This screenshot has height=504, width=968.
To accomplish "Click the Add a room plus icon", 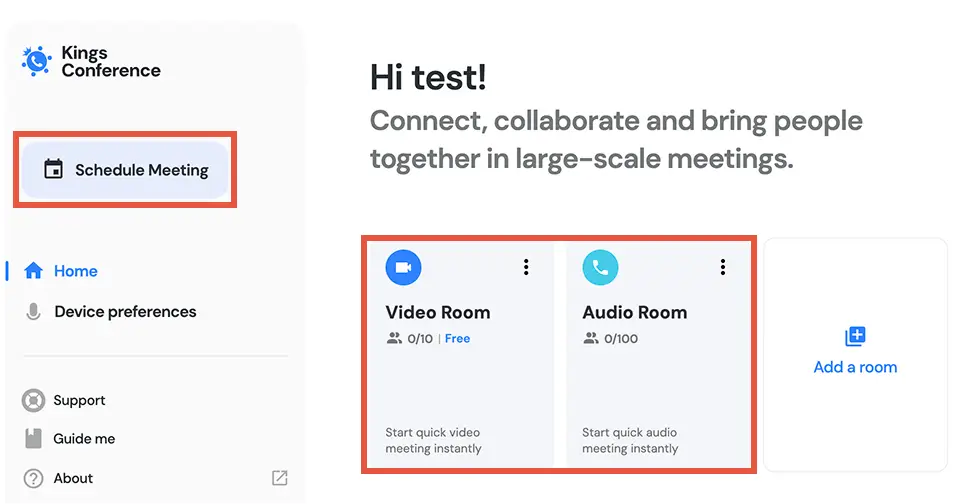I will pyautogui.click(x=855, y=337).
